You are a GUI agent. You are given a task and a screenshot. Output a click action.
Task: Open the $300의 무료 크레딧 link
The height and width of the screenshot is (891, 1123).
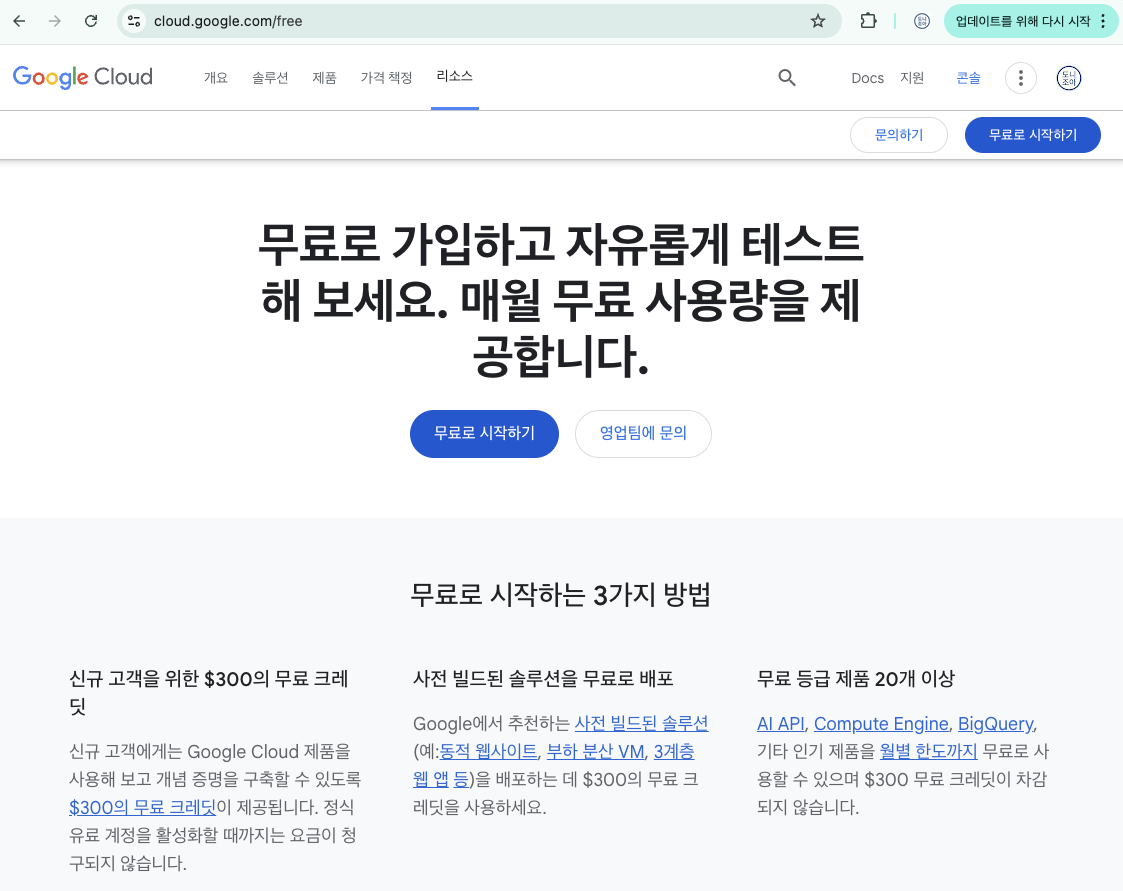tap(142, 807)
